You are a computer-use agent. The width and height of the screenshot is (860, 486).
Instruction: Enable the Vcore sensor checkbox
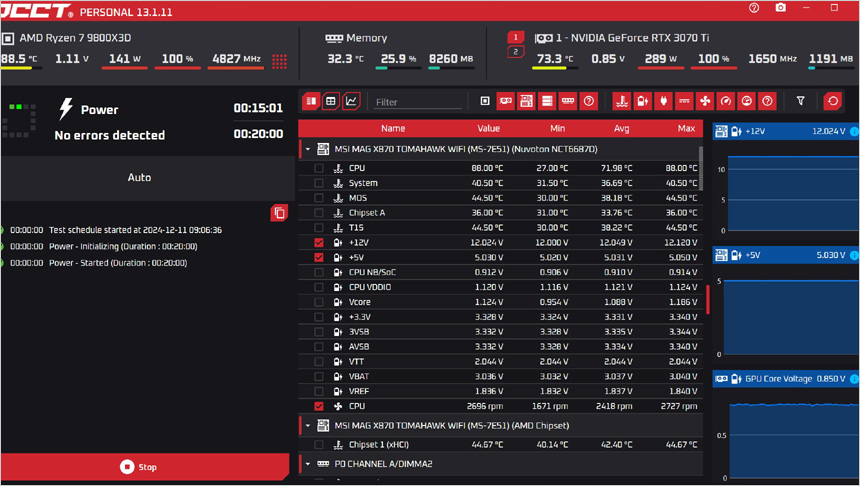pos(319,302)
